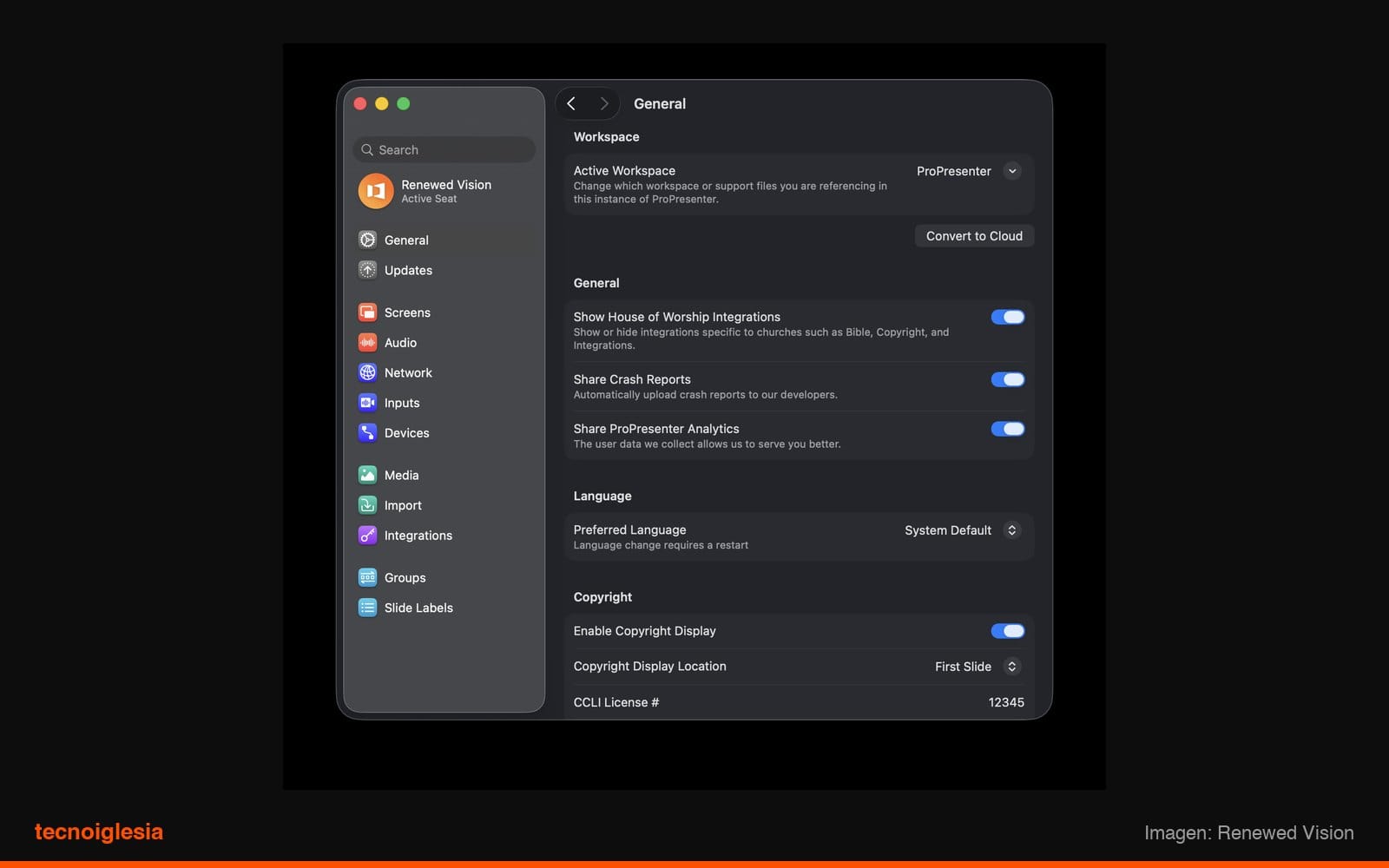Go back with the left chevron
Viewport: 1389px width, 868px height.
[571, 103]
